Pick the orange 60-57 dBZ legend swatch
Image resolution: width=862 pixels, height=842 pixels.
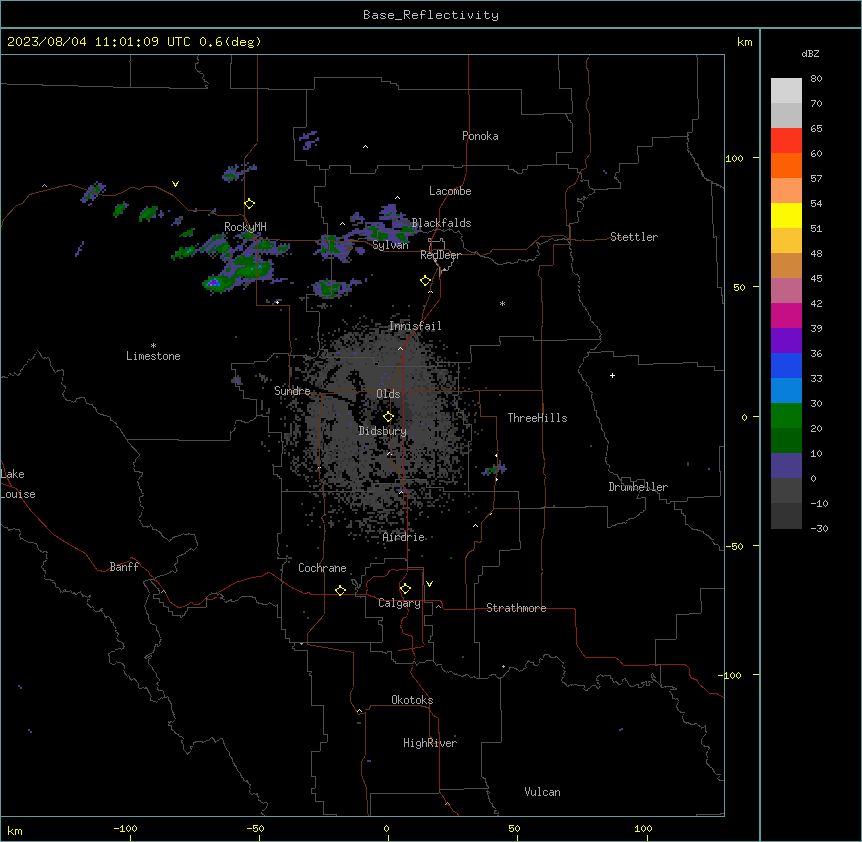coord(786,165)
